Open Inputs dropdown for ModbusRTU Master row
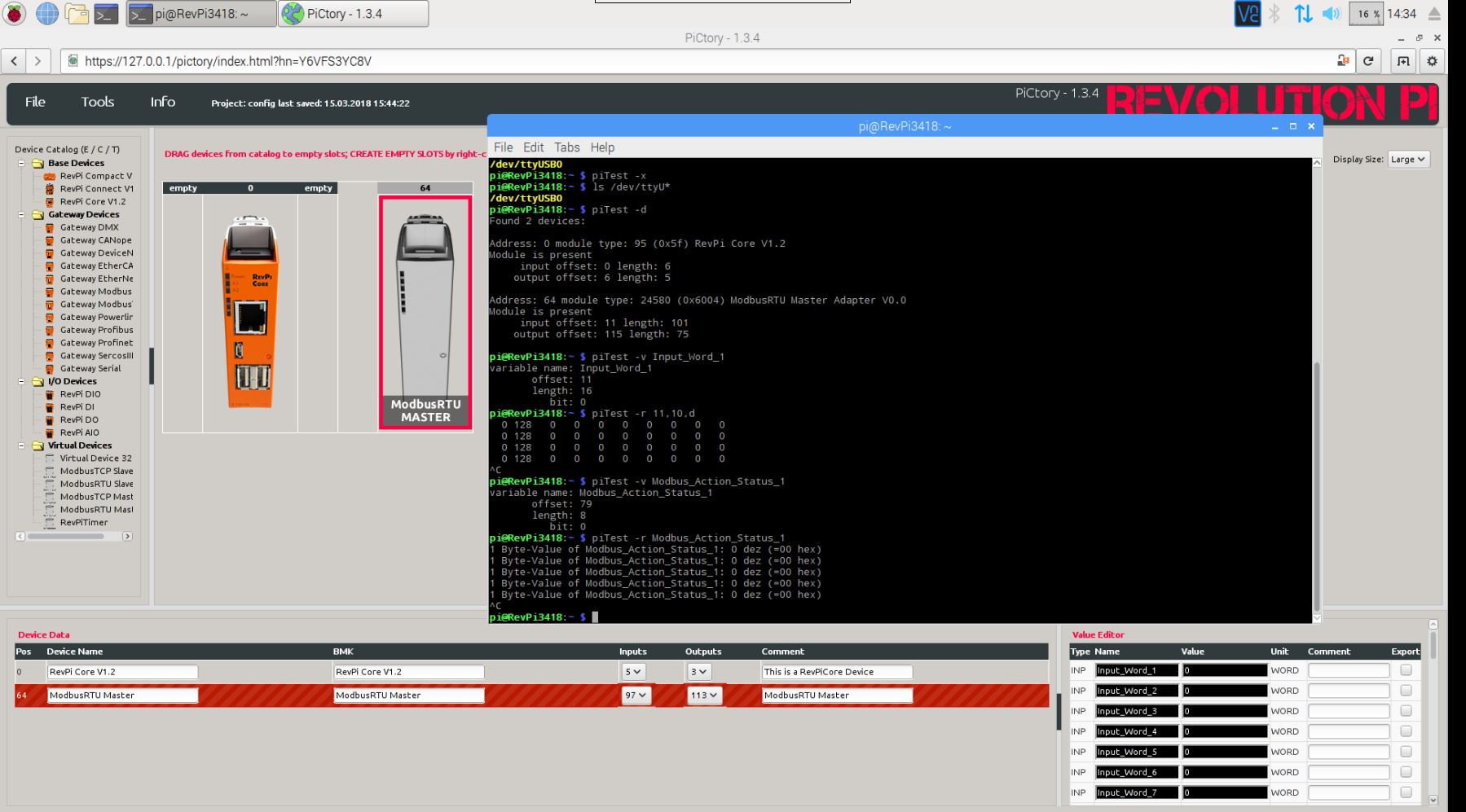 click(636, 696)
